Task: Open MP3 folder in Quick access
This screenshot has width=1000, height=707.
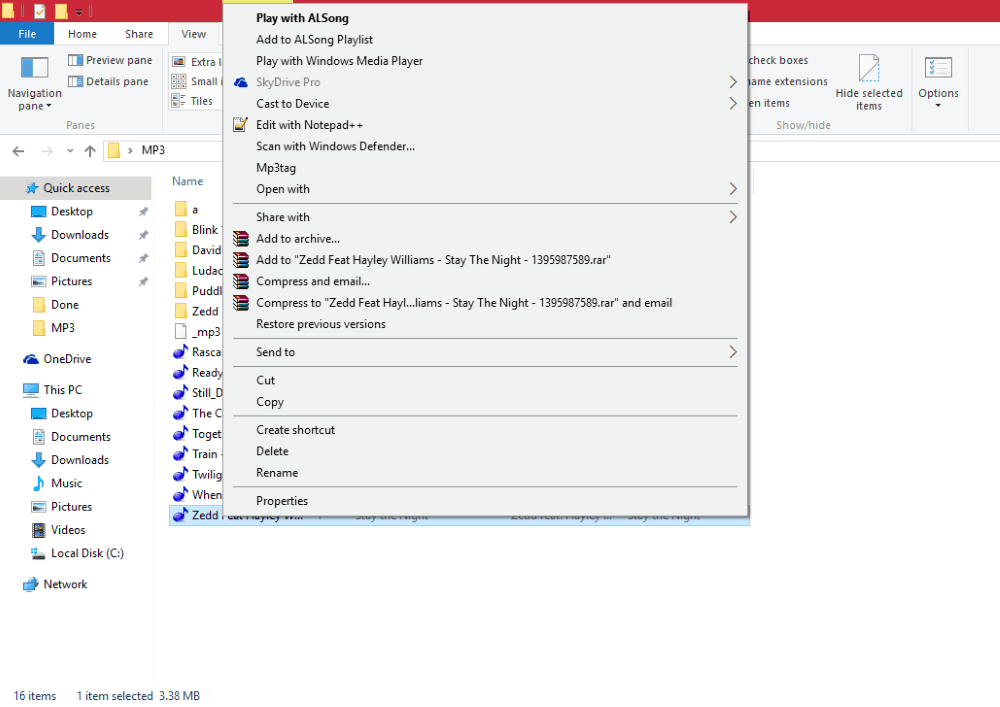Action: (62, 328)
